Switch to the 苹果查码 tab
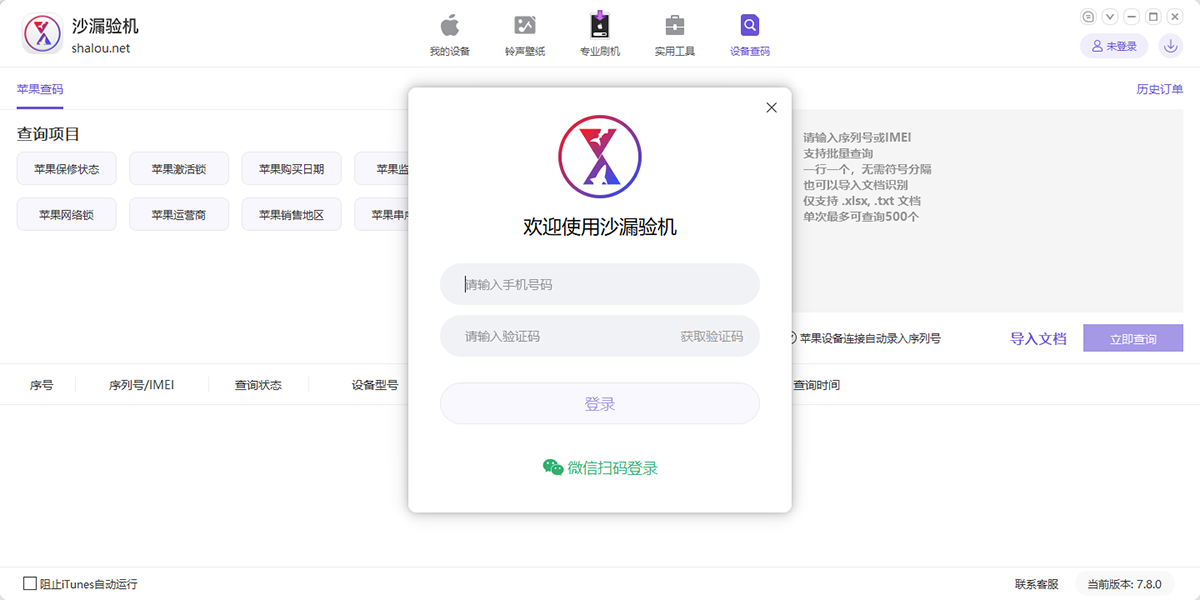The width and height of the screenshot is (1200, 600). coord(40,89)
